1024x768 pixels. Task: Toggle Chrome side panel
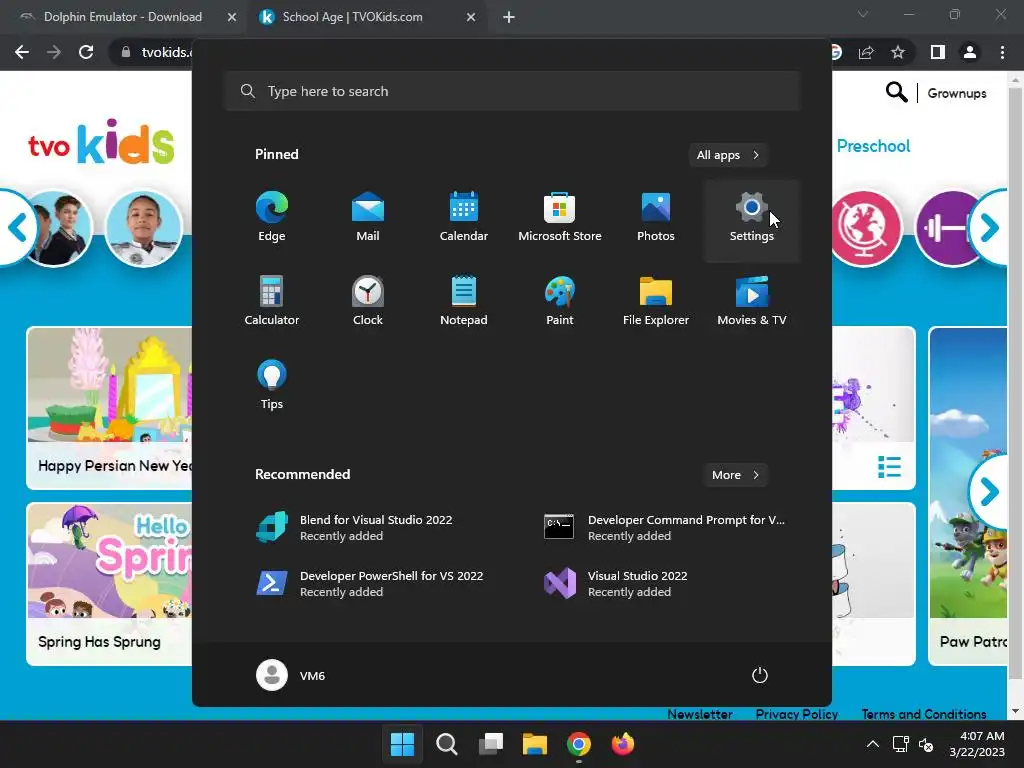tap(938, 52)
